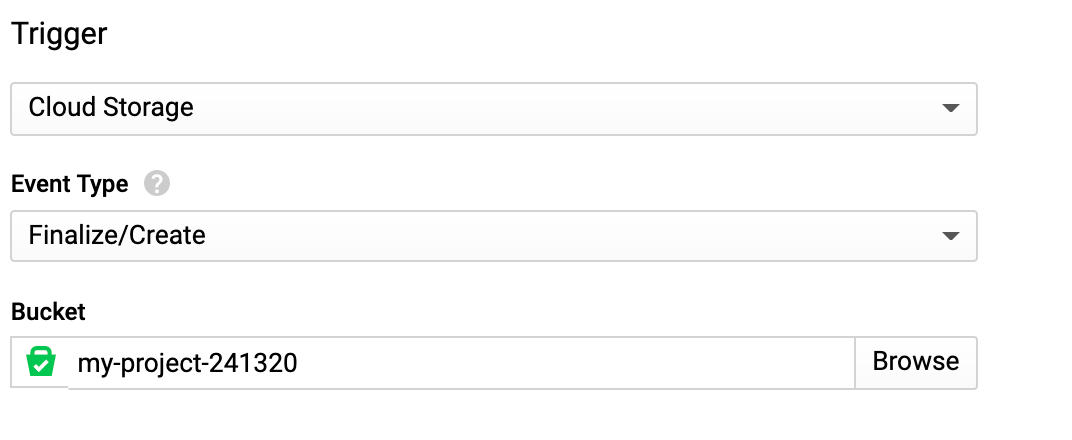Focus the Bucket name input field

[460, 362]
